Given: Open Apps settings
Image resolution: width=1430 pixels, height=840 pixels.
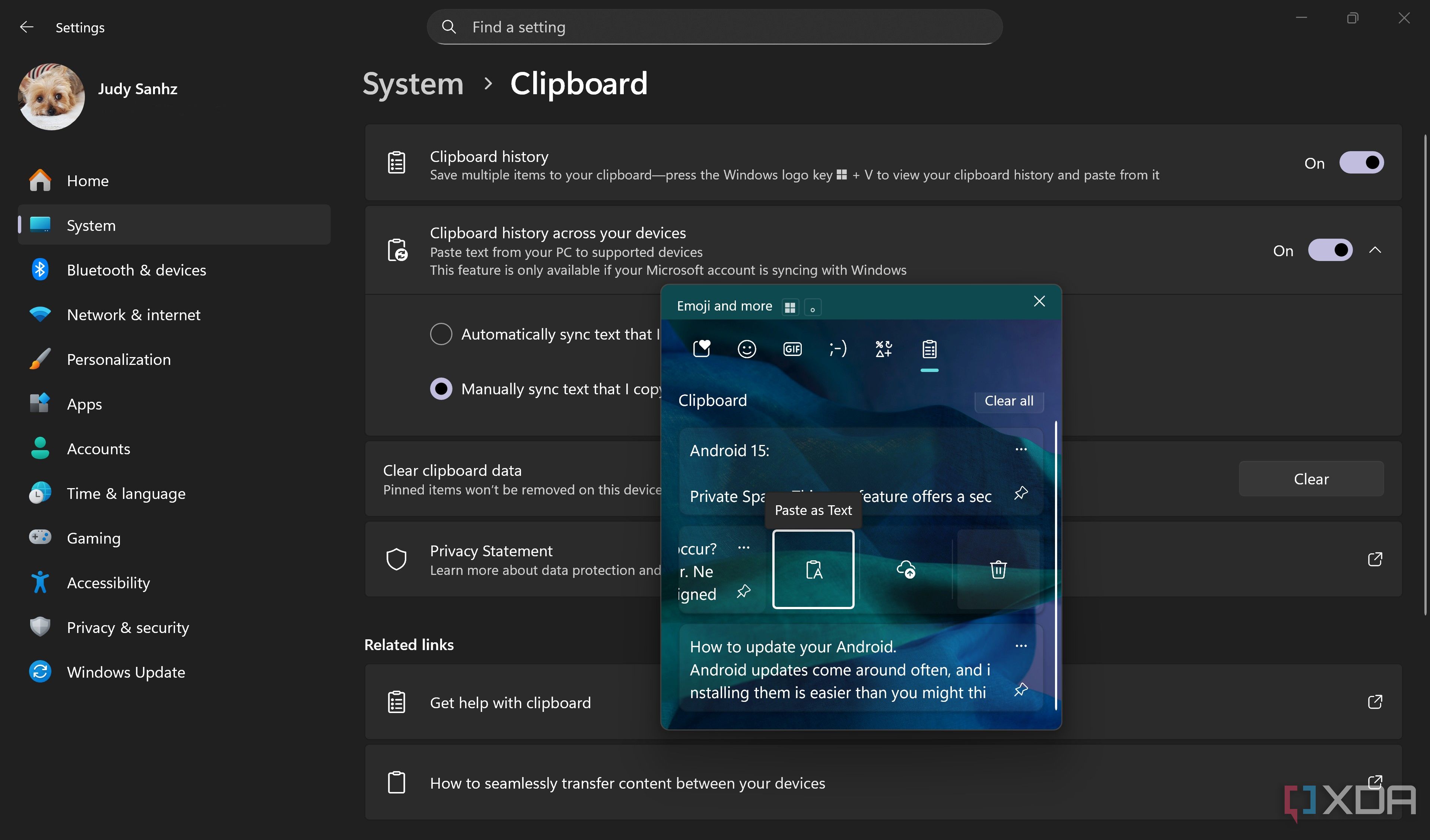Looking at the screenshot, I should pyautogui.click(x=174, y=404).
